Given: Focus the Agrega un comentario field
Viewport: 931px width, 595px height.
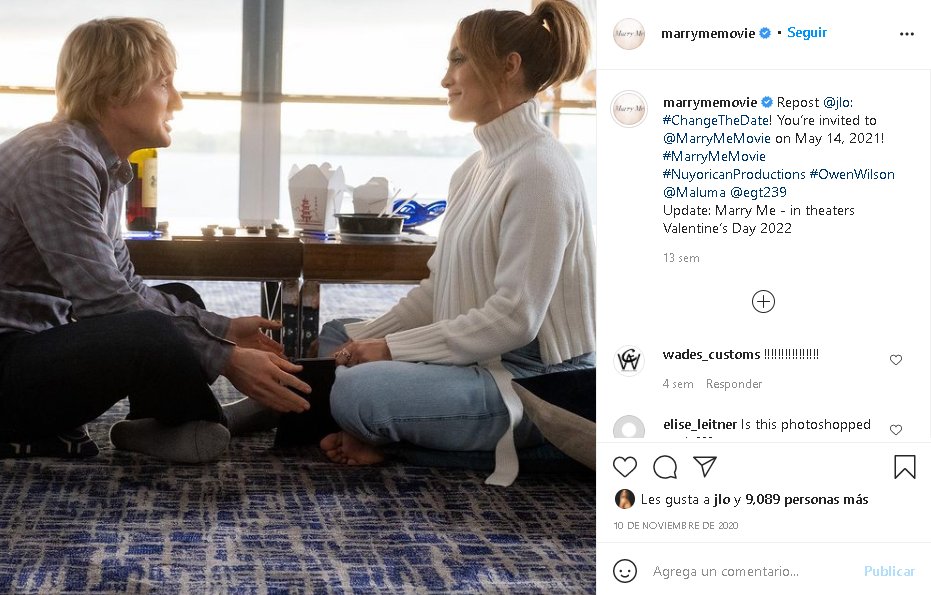Looking at the screenshot, I should pos(752,571).
